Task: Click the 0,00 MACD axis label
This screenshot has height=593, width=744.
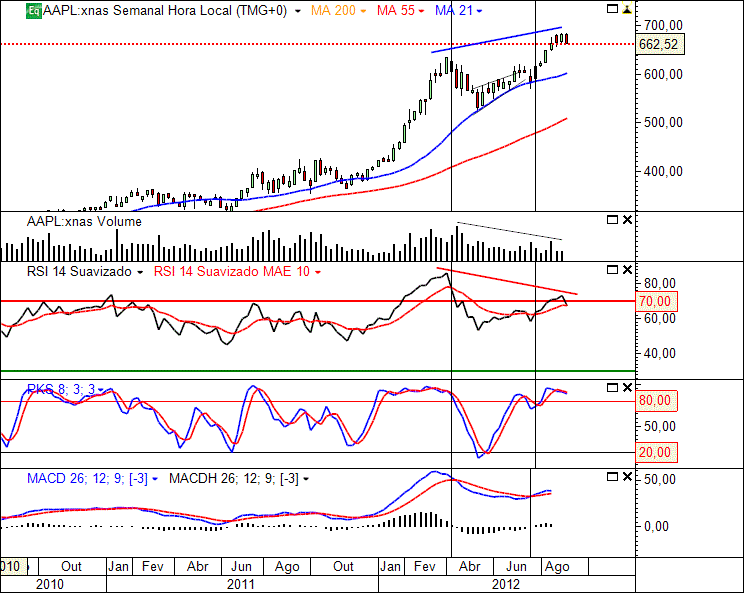Action: coord(656,526)
